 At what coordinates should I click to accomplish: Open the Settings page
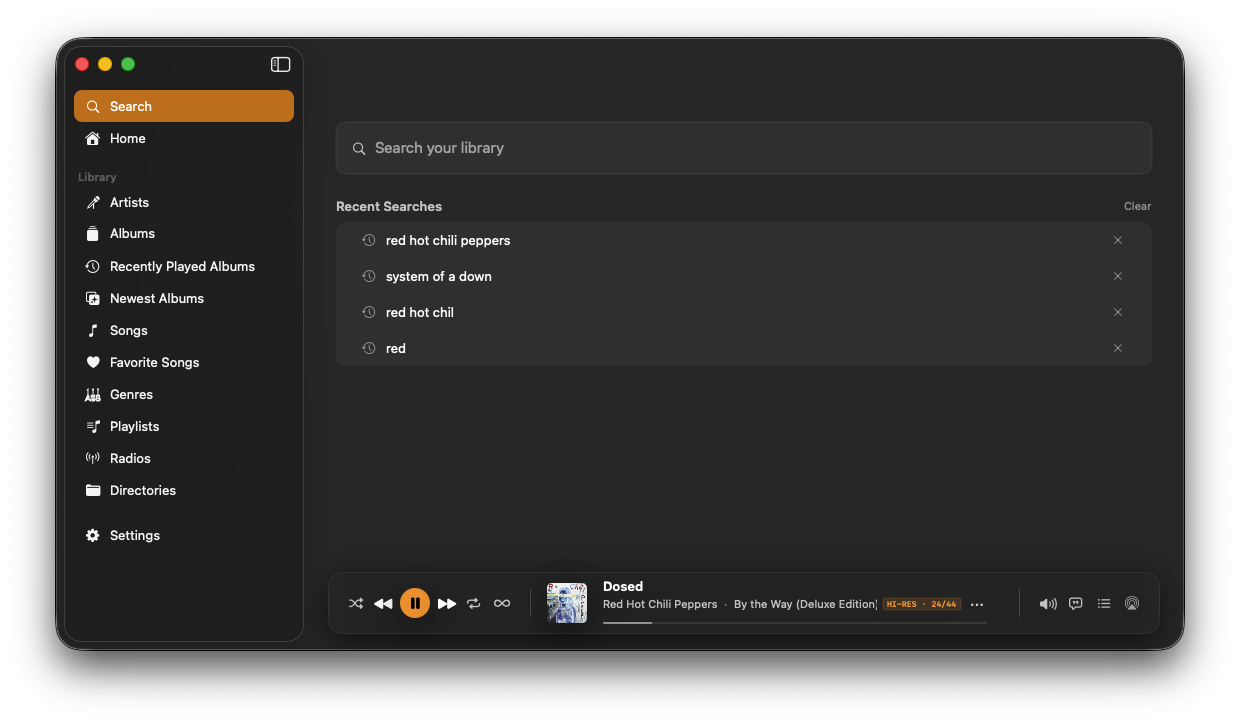click(x=134, y=535)
